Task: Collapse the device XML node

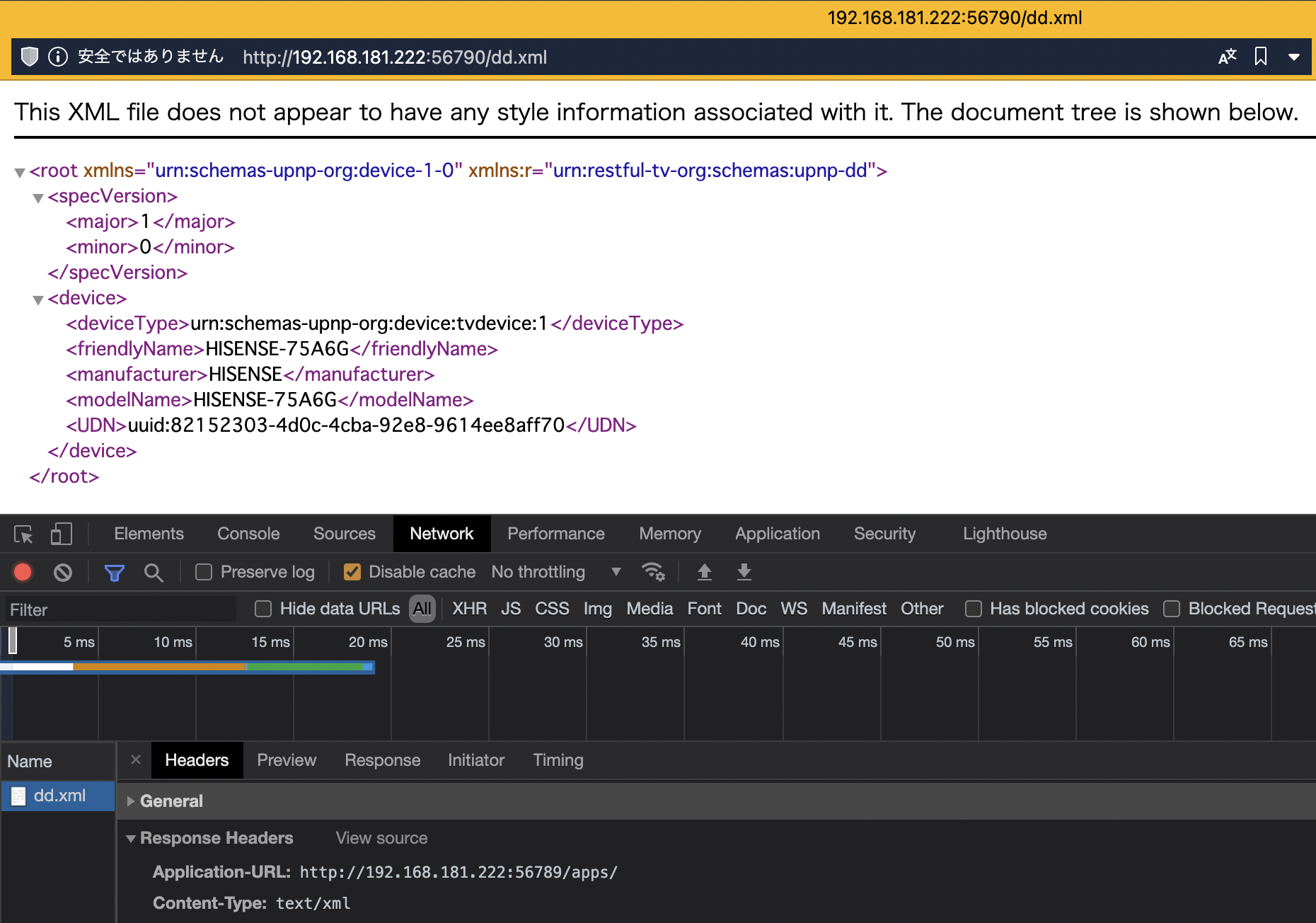Action: [x=38, y=299]
